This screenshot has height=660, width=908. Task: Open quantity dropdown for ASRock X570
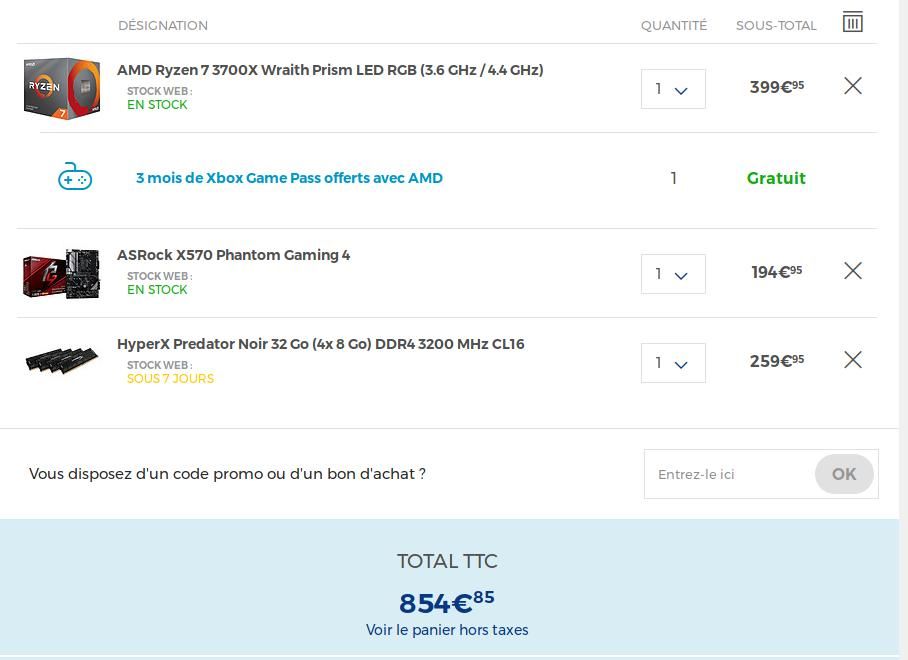pos(673,274)
